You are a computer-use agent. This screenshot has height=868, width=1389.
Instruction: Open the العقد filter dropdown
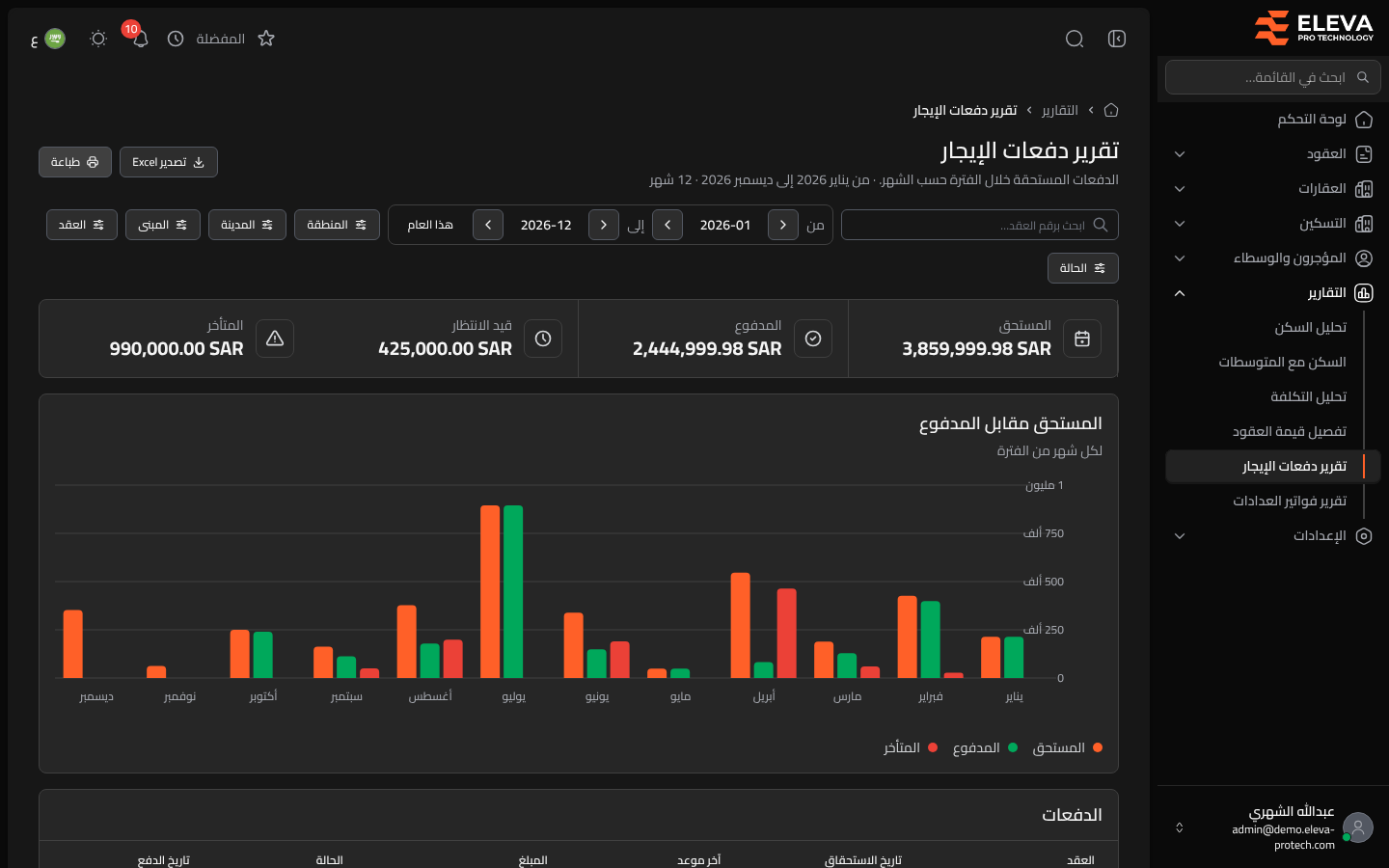click(x=82, y=225)
